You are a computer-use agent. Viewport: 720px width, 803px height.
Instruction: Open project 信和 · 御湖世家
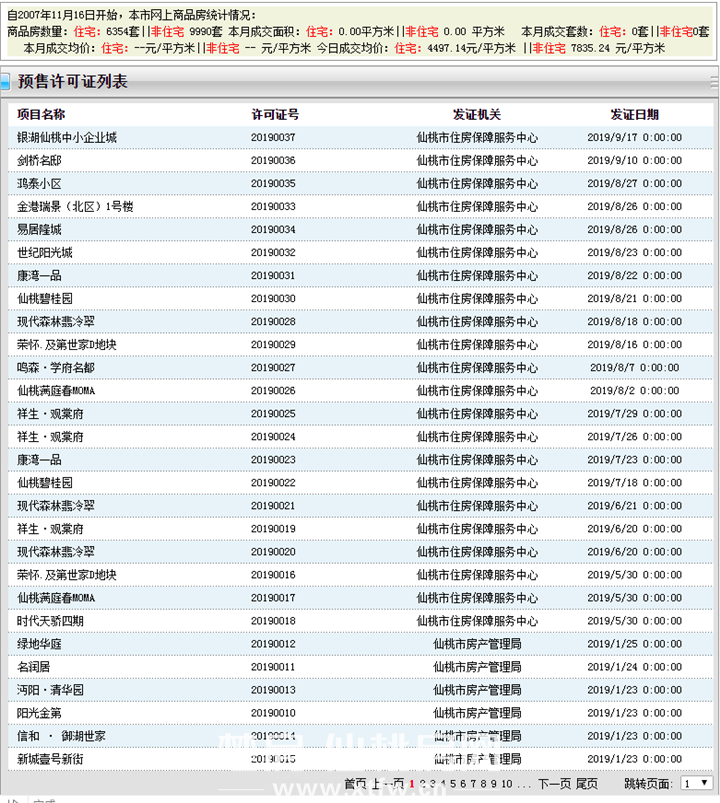click(x=61, y=736)
